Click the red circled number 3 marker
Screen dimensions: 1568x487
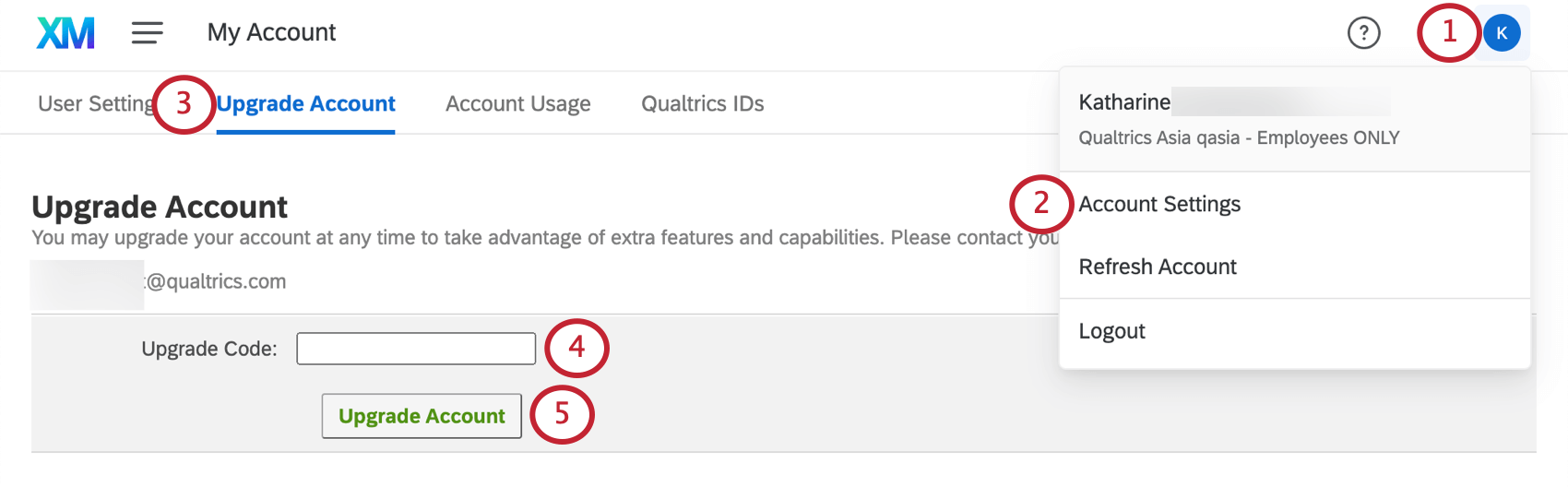click(184, 103)
